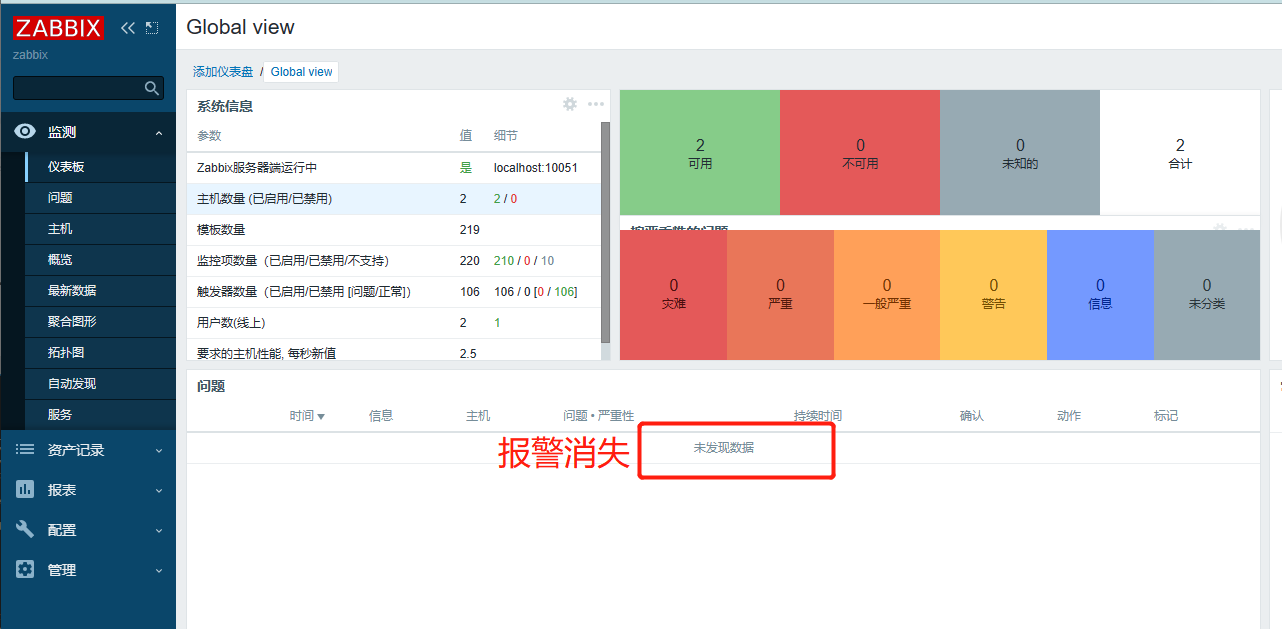
Task: Open 系统信息 widget gear settings
Action: pos(570,104)
